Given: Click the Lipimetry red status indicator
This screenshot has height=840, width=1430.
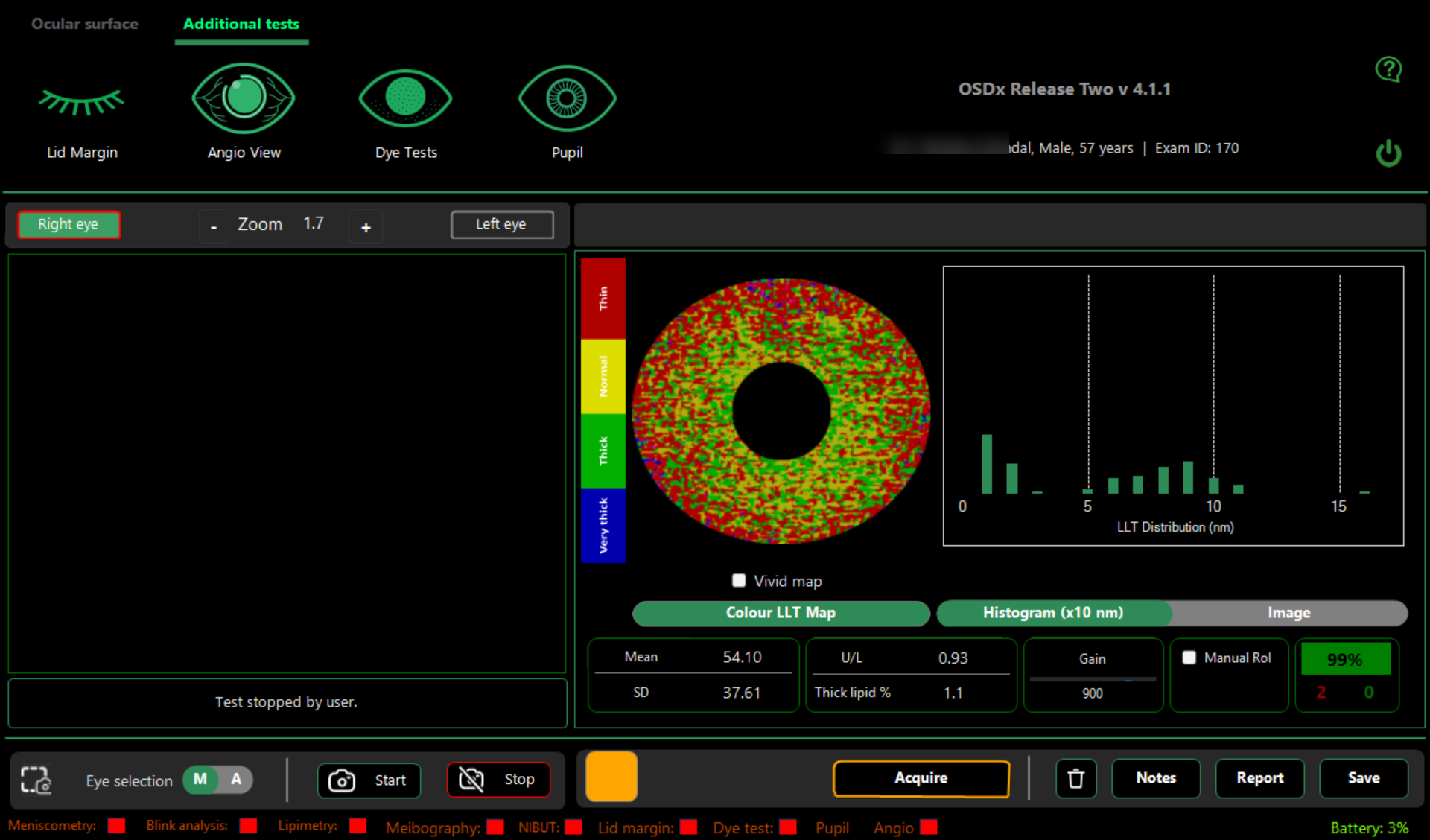Looking at the screenshot, I should tap(357, 826).
